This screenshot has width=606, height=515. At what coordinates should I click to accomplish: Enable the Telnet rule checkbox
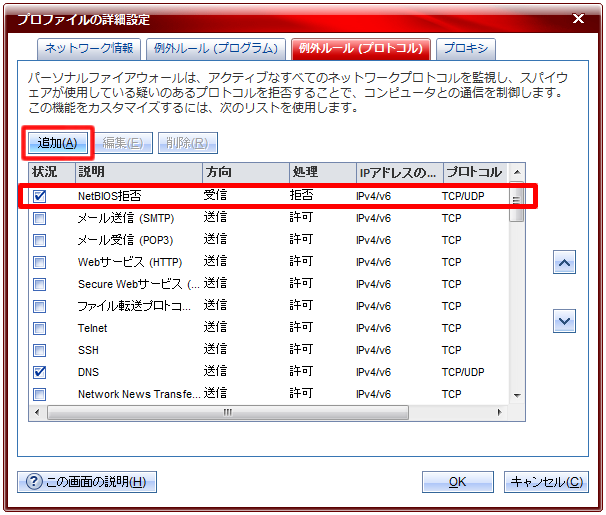[40, 328]
